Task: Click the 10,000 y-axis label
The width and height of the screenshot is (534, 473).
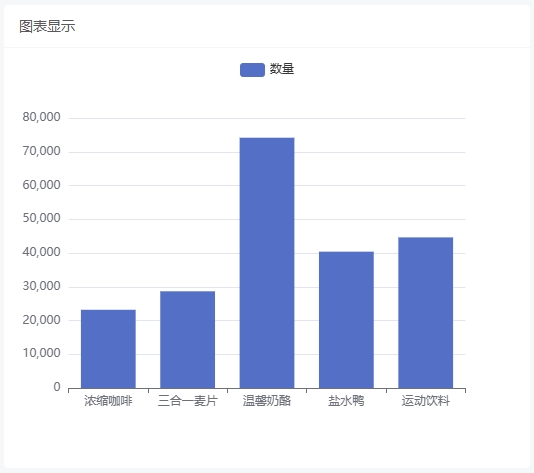Action: 42,353
